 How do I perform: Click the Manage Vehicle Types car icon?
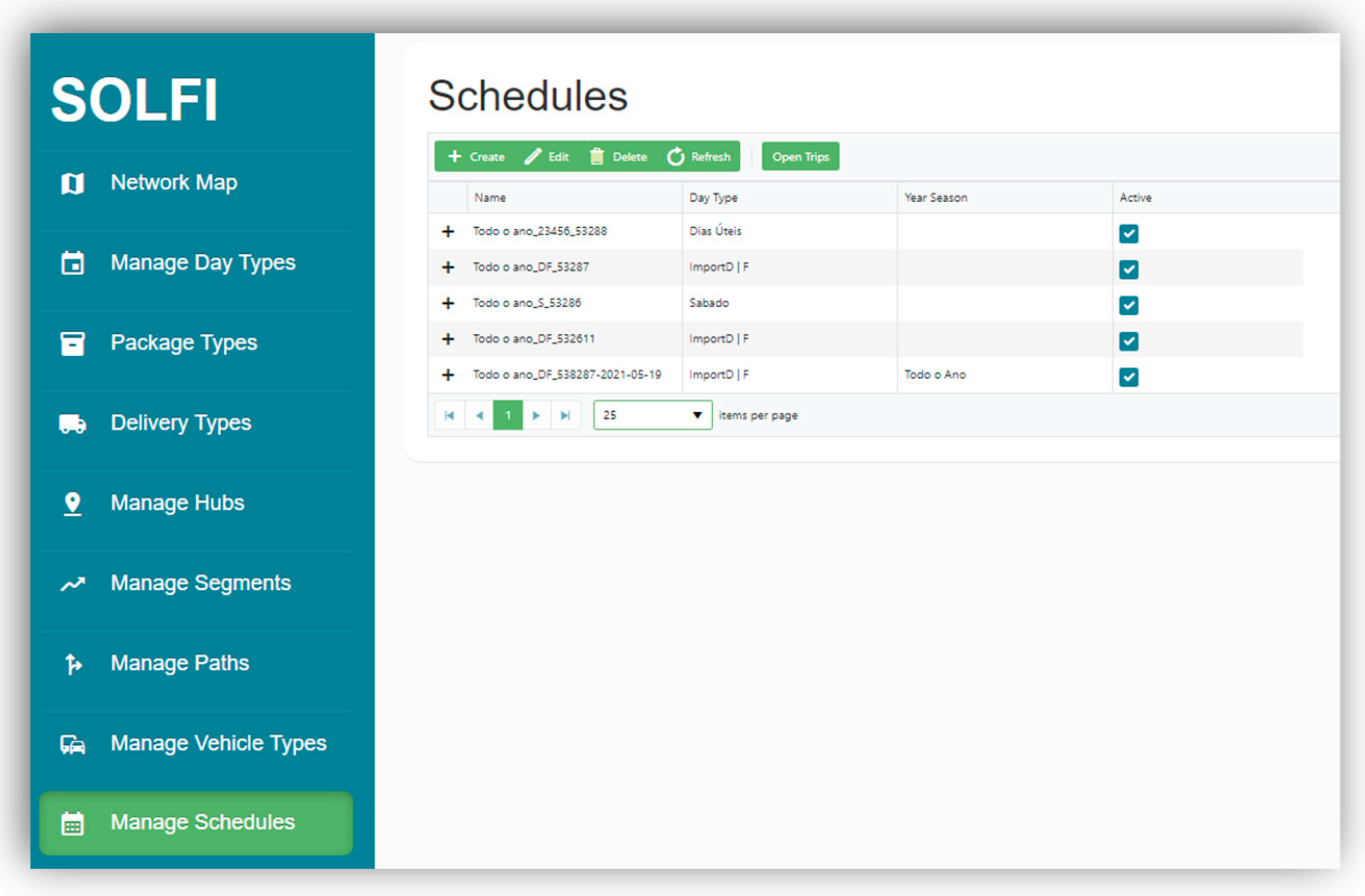(x=72, y=744)
